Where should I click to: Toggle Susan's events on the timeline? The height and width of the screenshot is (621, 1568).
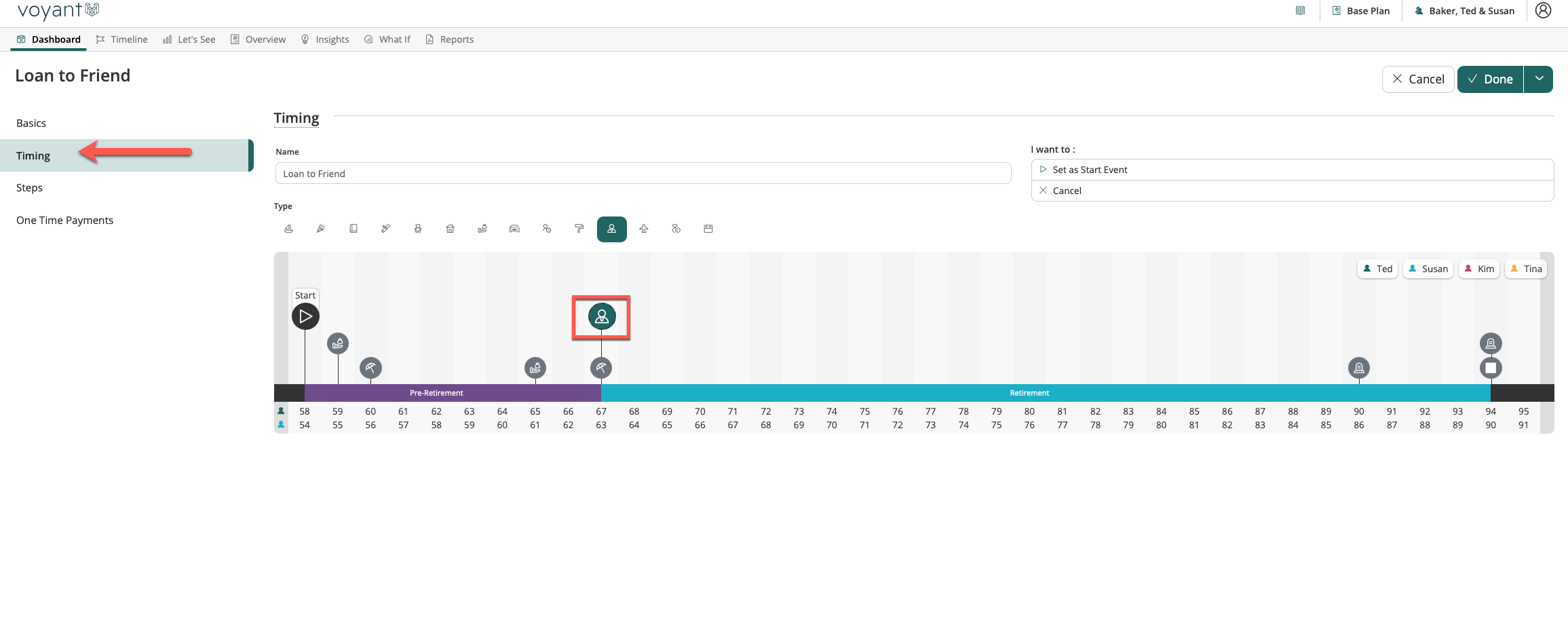coord(1428,269)
